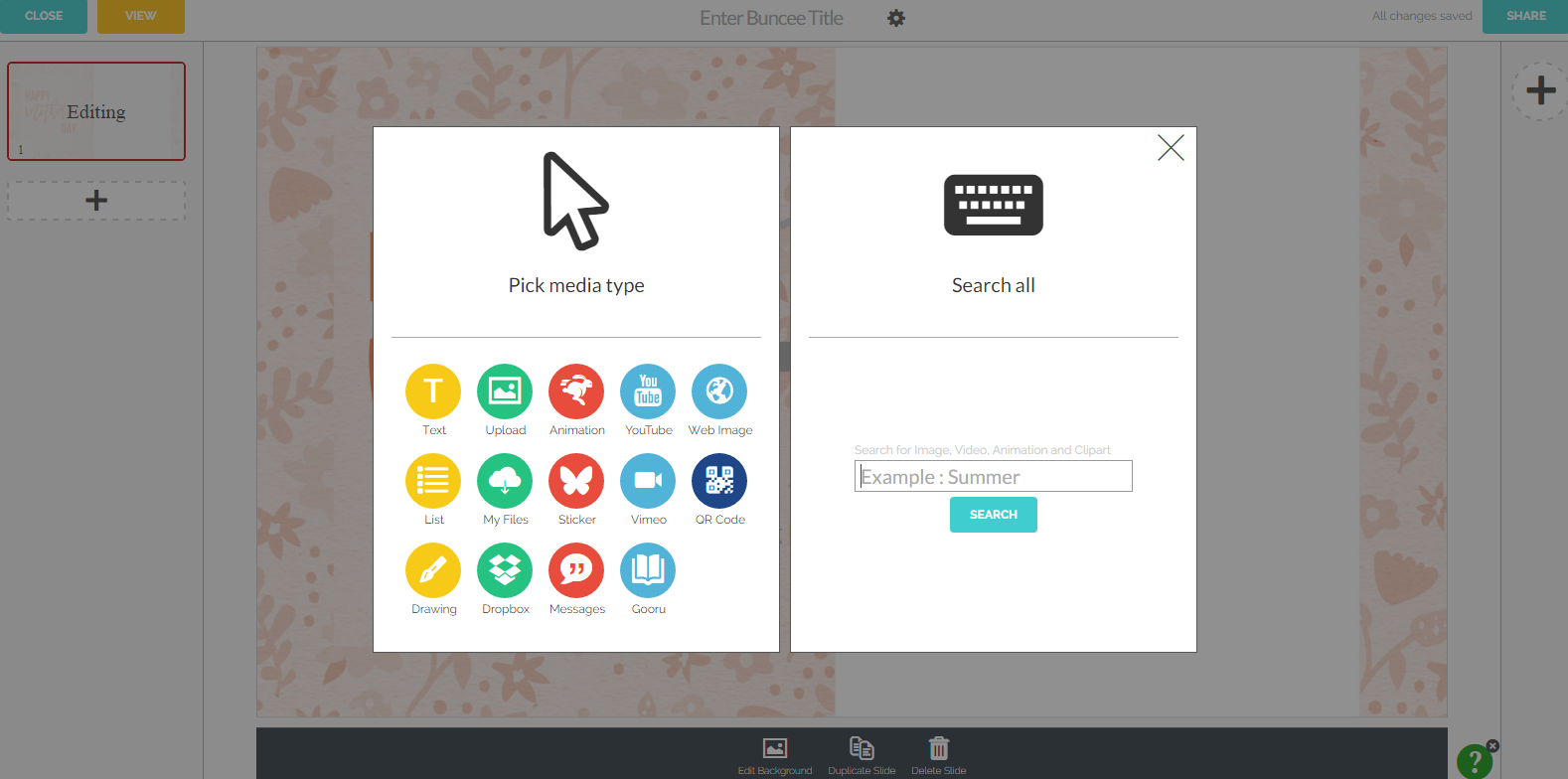Close the media picker dialog
Viewport: 1568px width, 779px height.
tap(1171, 148)
